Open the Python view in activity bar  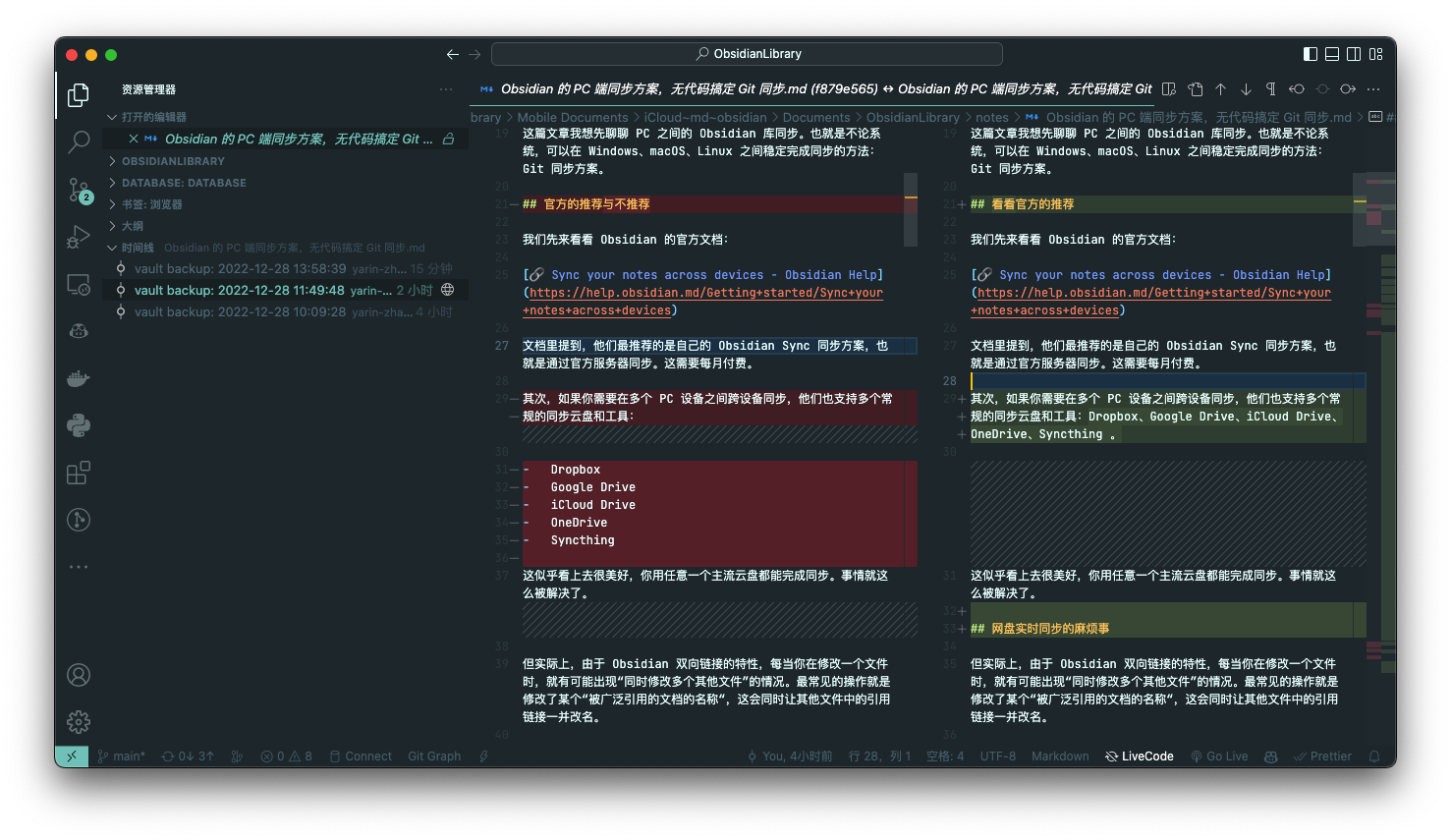click(79, 425)
